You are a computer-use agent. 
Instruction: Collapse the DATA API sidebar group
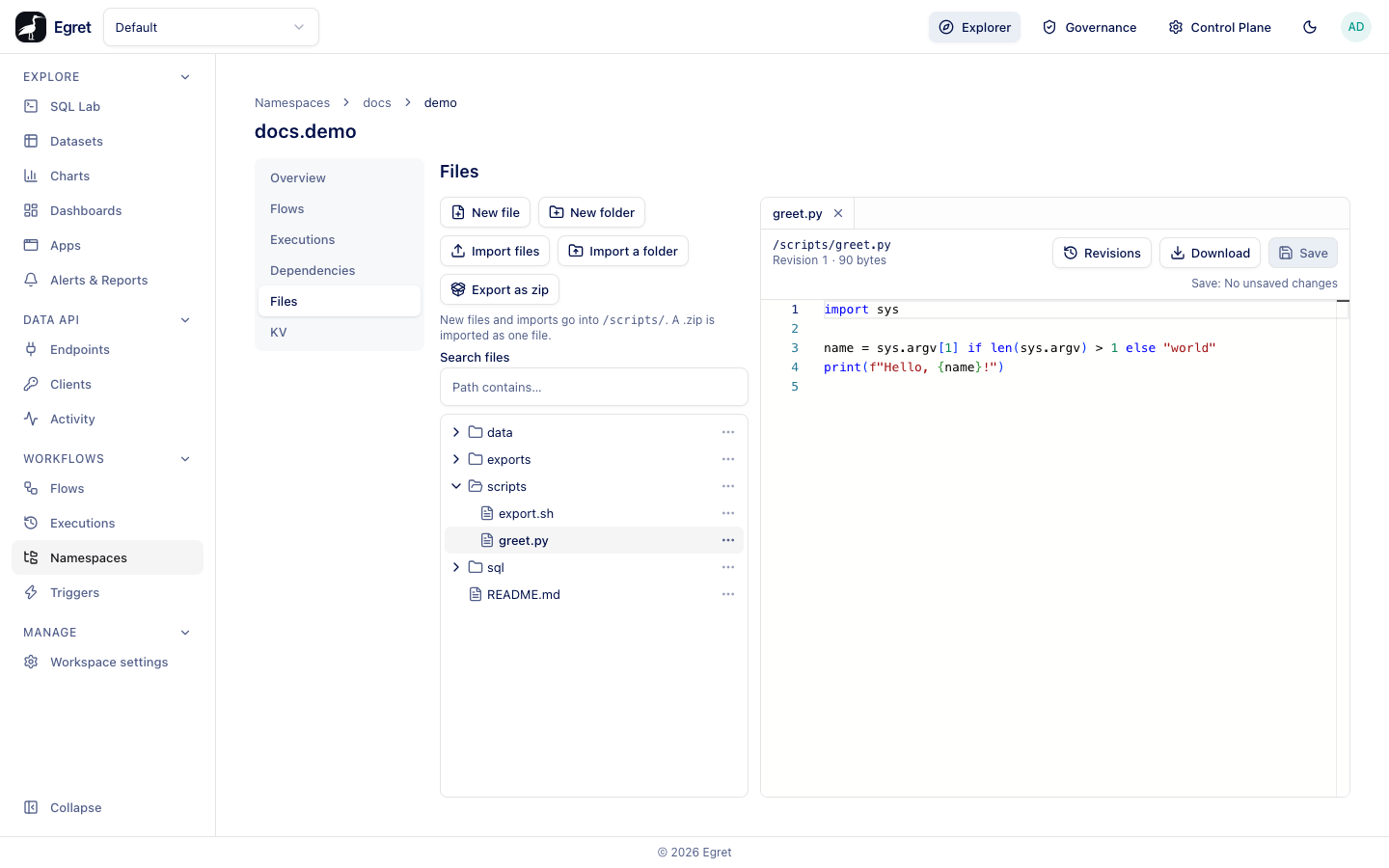185,320
